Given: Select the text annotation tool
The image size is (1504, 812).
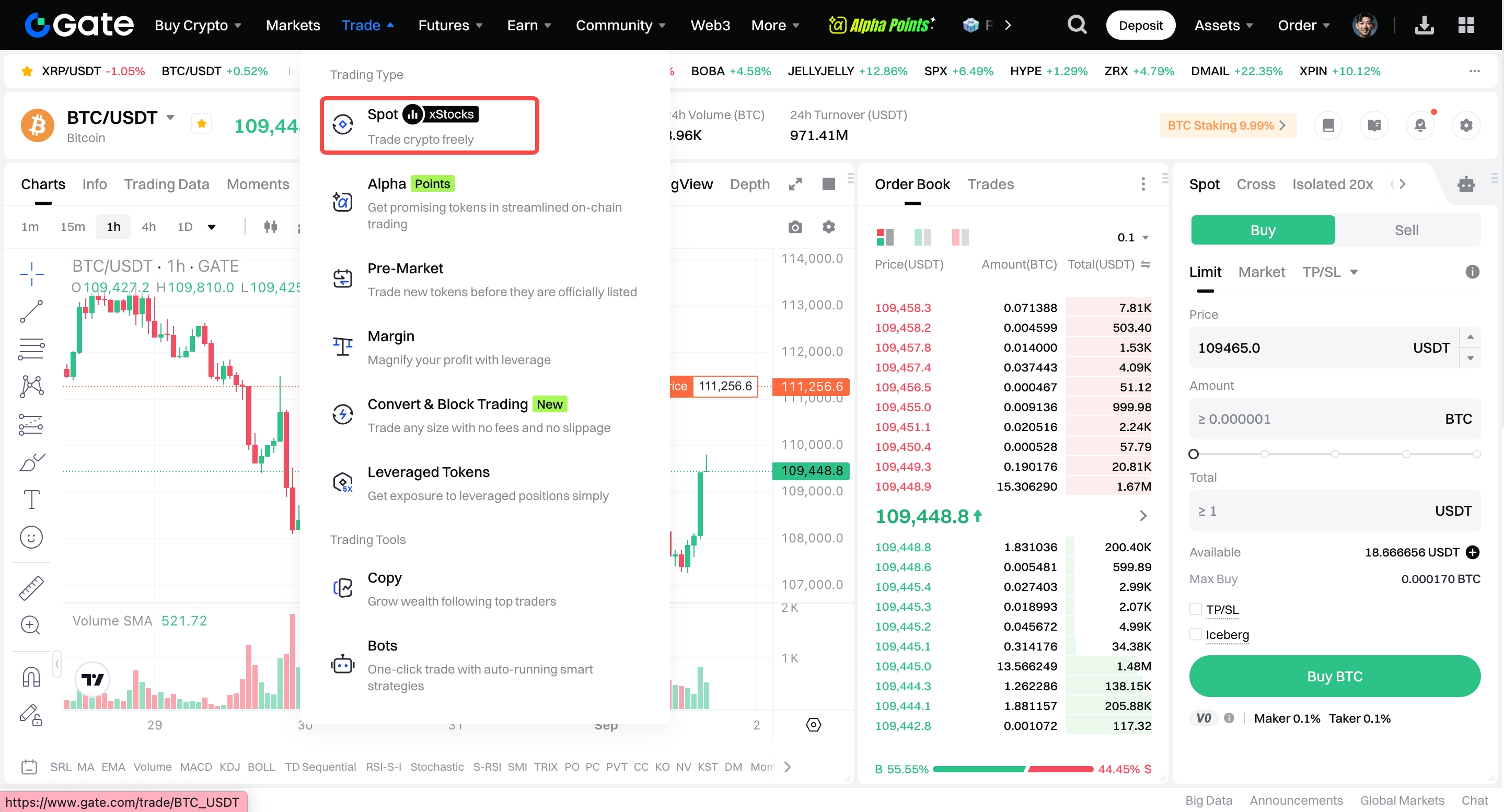Looking at the screenshot, I should [31, 500].
